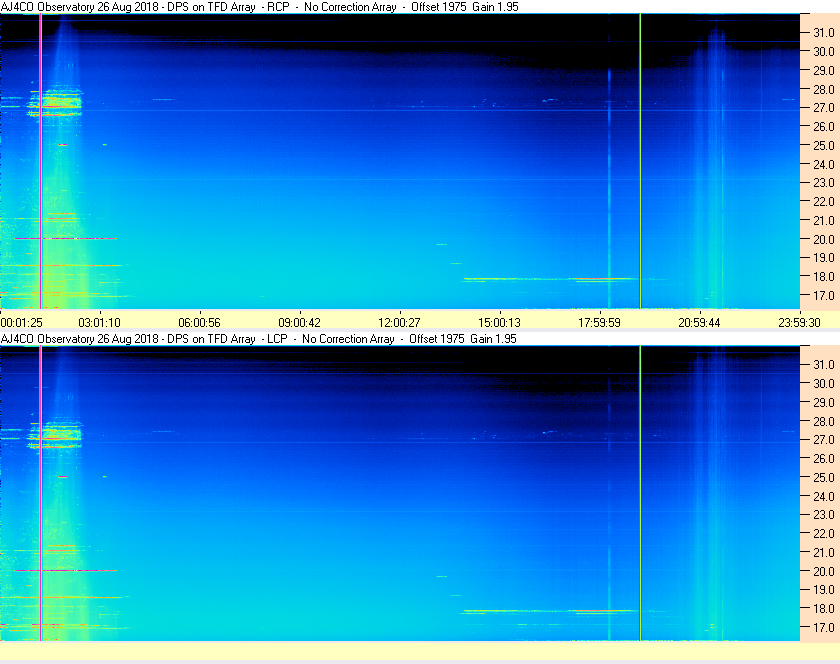Pick 31.0 frequency label in LCP panel
The height and width of the screenshot is (664, 840).
click(824, 364)
